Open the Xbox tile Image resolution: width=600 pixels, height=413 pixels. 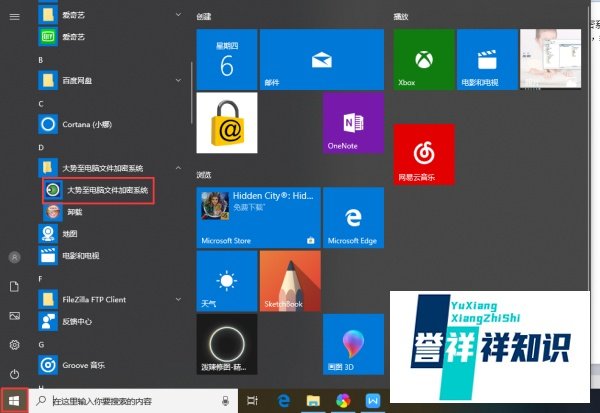[x=424, y=59]
